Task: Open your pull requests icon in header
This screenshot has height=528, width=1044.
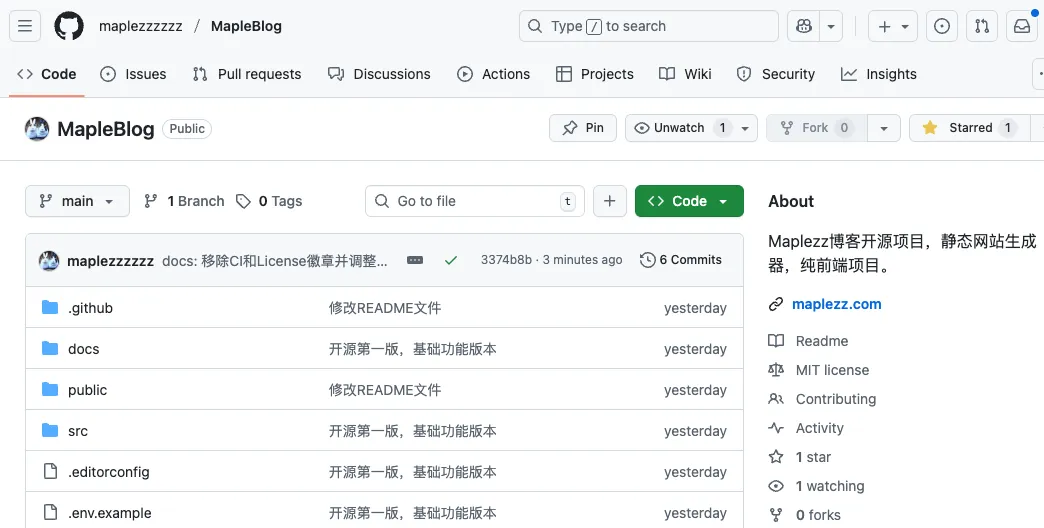Action: coord(981,26)
